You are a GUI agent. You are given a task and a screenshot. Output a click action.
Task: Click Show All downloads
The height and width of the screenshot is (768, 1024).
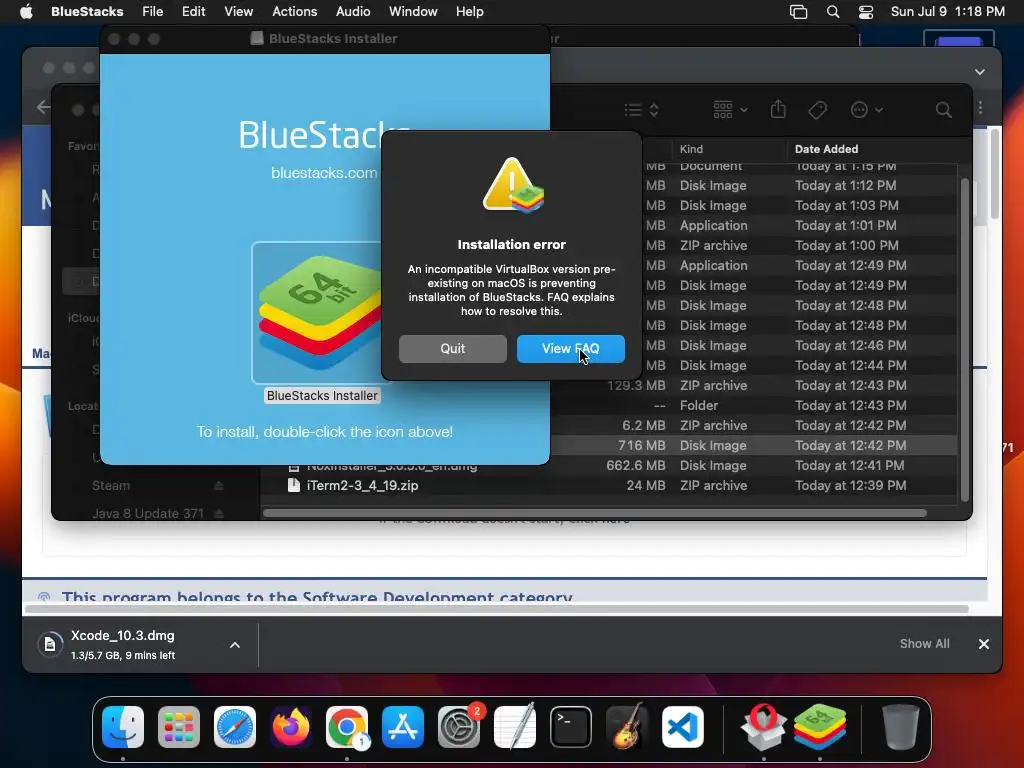(924, 644)
